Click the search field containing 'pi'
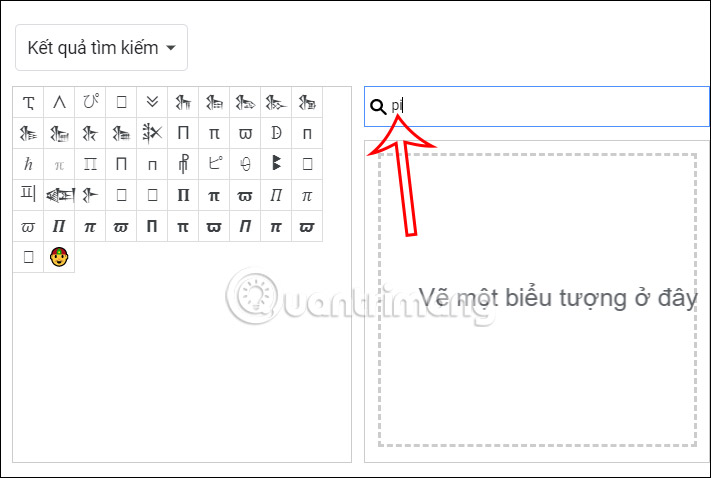Image resolution: width=711 pixels, height=478 pixels. pyautogui.click(x=537, y=106)
